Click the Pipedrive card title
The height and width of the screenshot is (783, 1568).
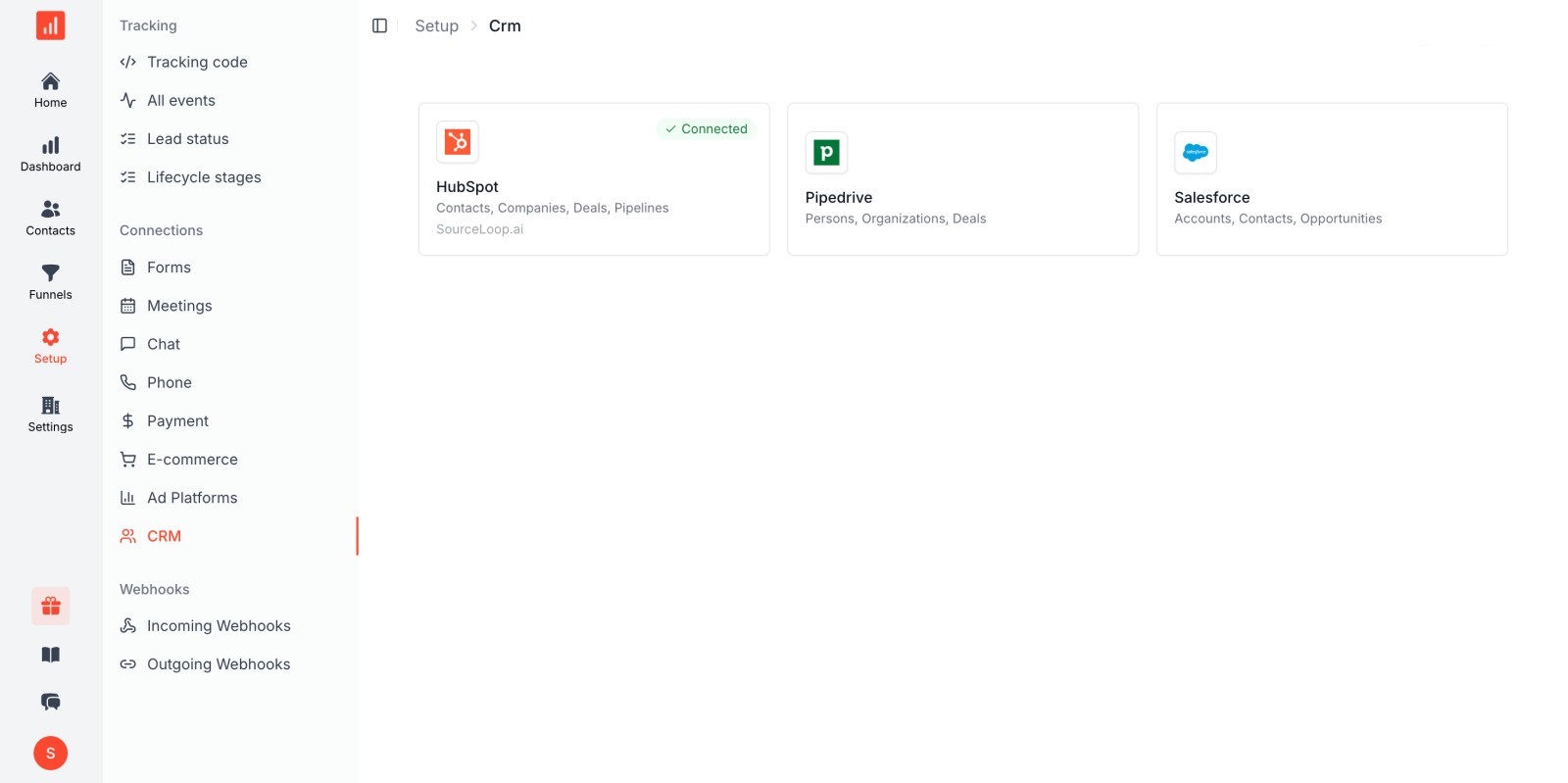click(x=839, y=198)
